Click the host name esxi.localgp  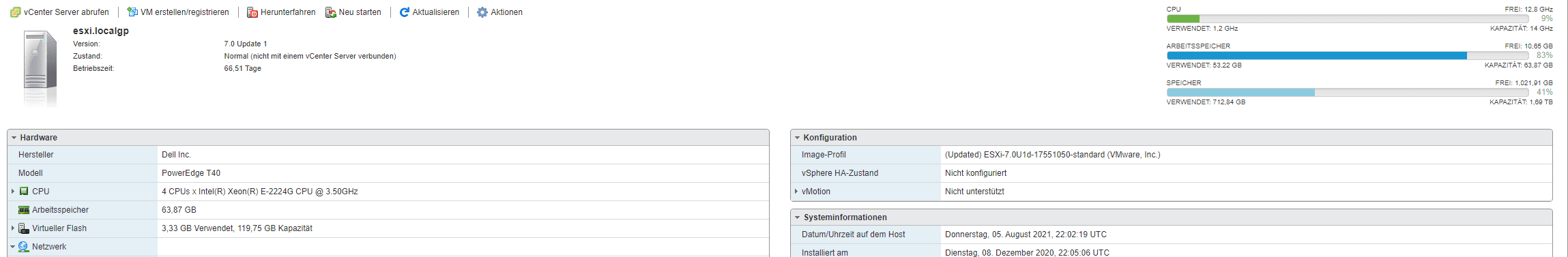pos(101,31)
